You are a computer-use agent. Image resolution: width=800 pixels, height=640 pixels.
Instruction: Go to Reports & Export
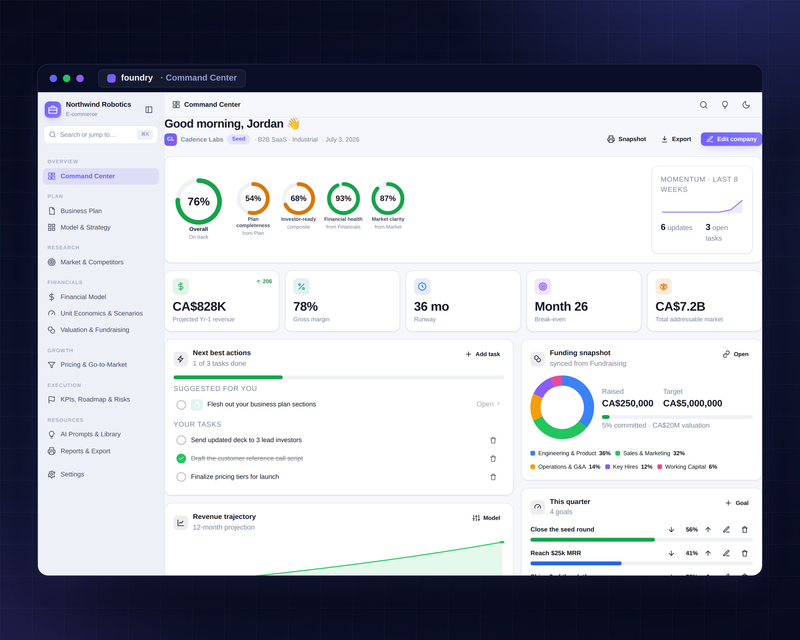click(x=101, y=451)
